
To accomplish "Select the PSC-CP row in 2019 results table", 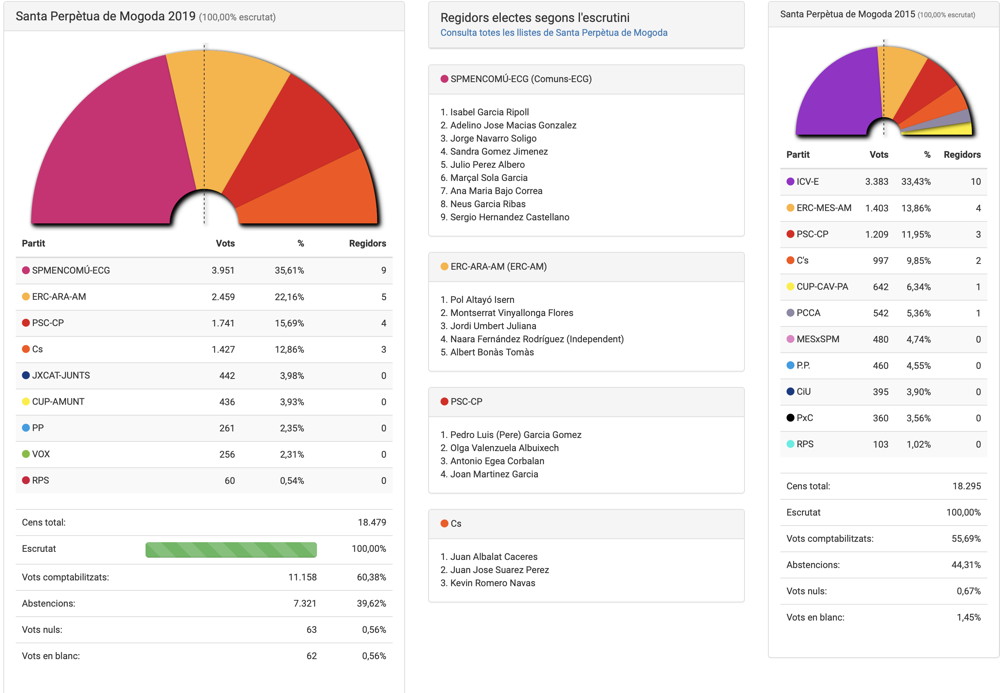I will (x=204, y=323).
